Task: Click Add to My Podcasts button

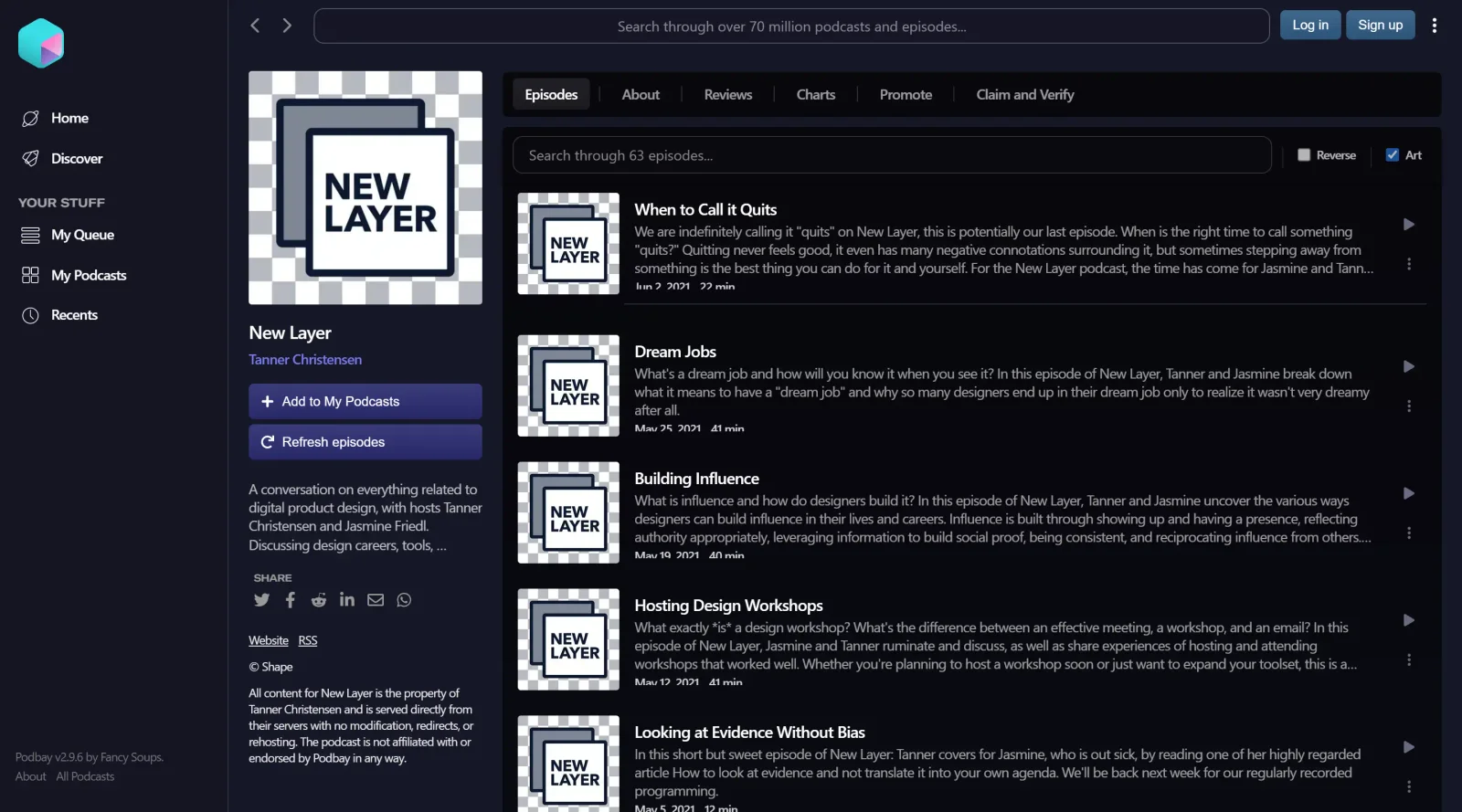Action: pos(365,401)
